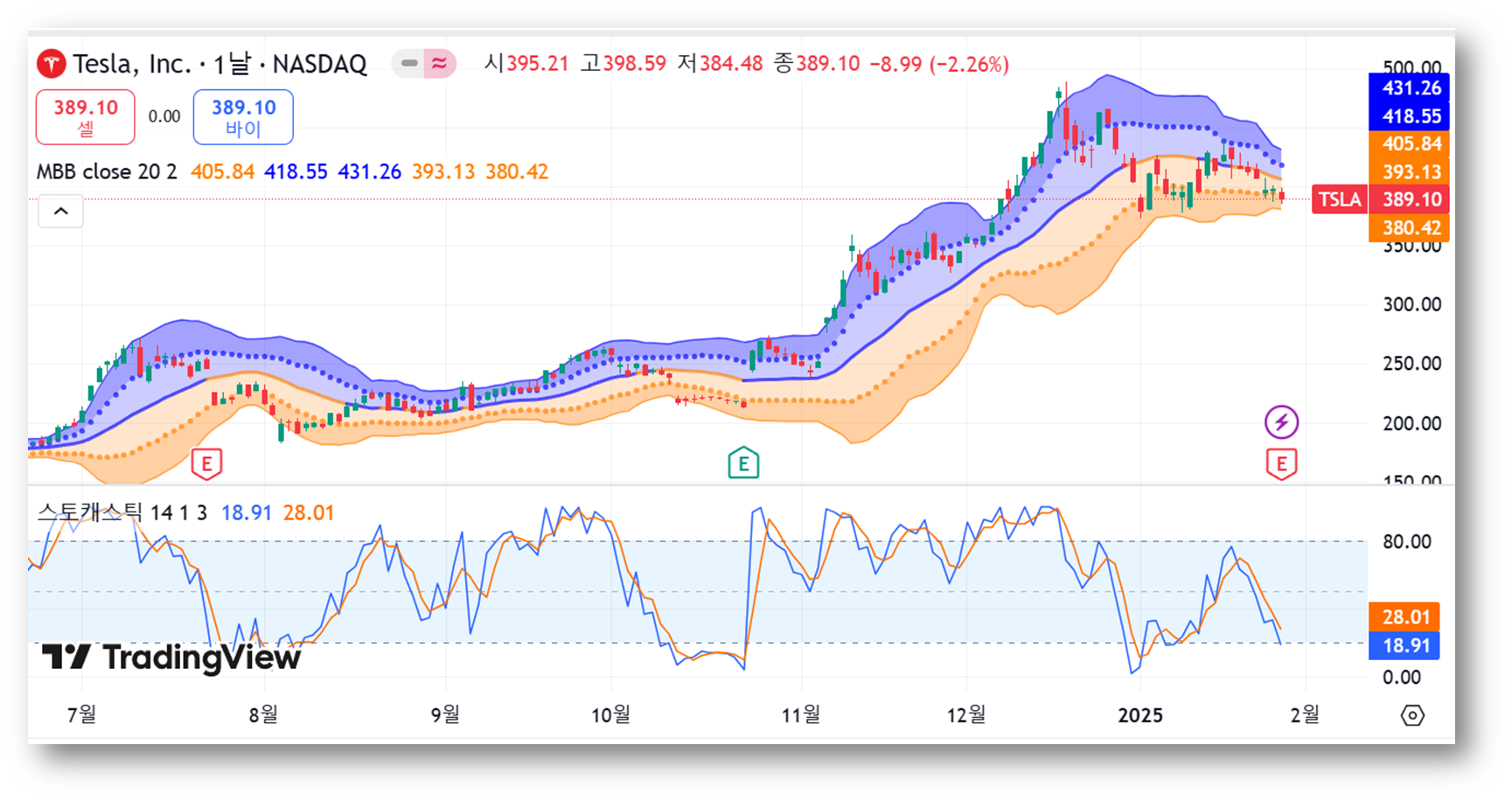The image size is (1512, 801).
Task: Open chart settings hexagon icon
Action: [1412, 715]
